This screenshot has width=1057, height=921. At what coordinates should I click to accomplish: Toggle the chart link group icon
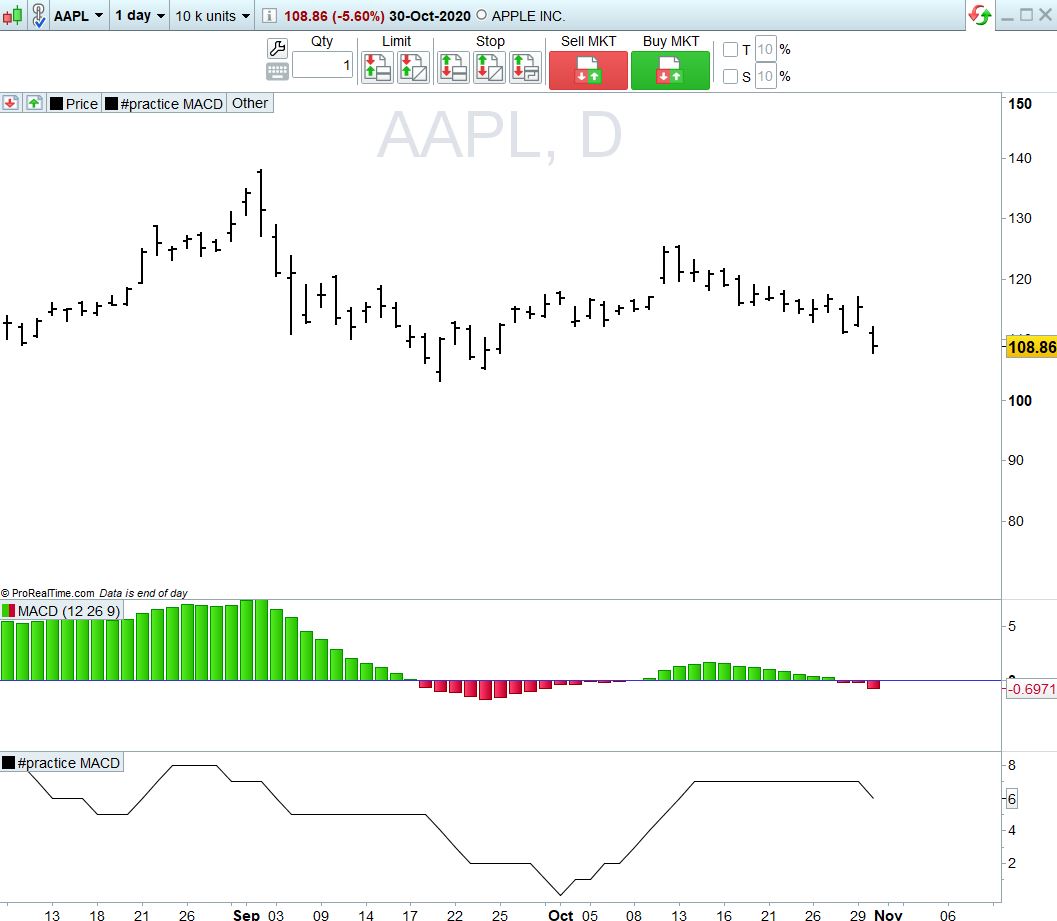coord(38,15)
